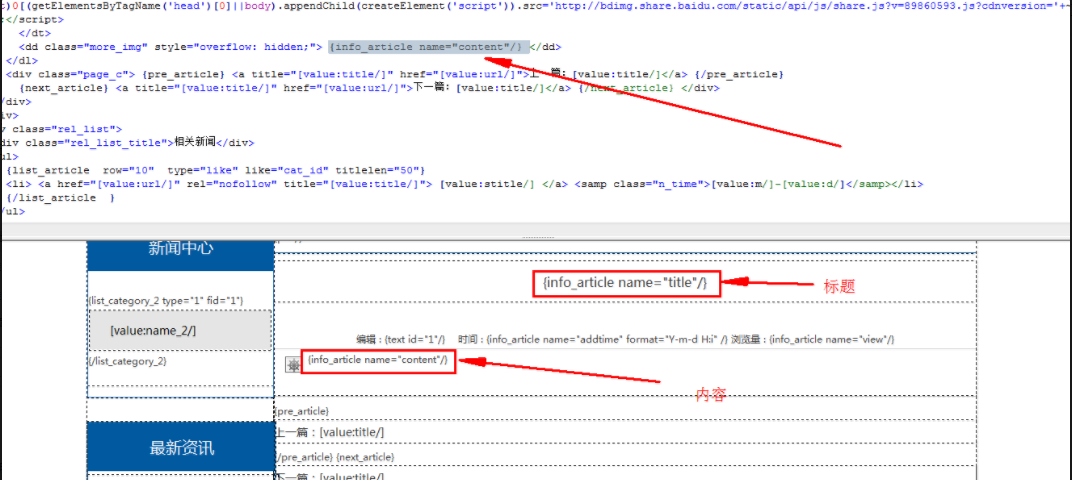This screenshot has width=1072, height=480.
Task: Select the highlighted info_article content tag in code
Action: [x=428, y=47]
